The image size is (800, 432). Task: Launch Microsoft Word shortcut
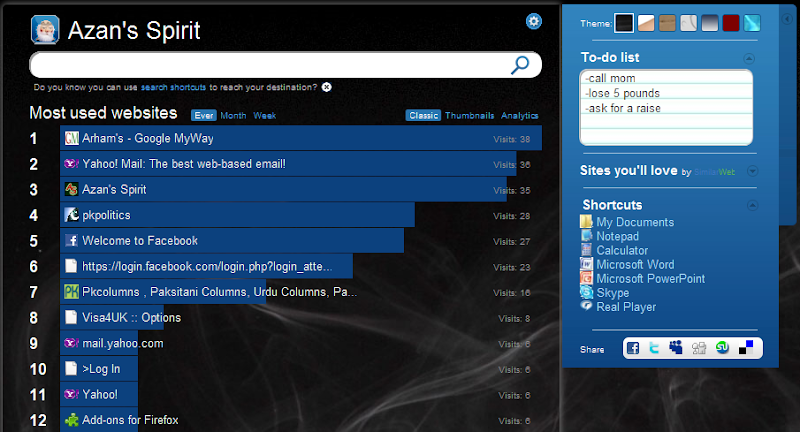pos(635,264)
